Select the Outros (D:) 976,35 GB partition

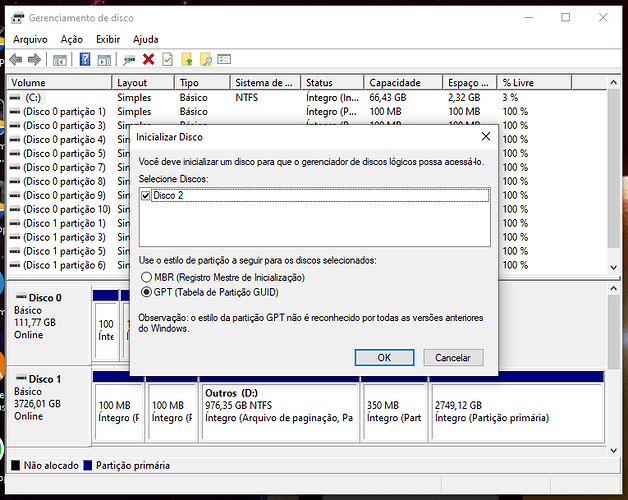click(x=278, y=412)
